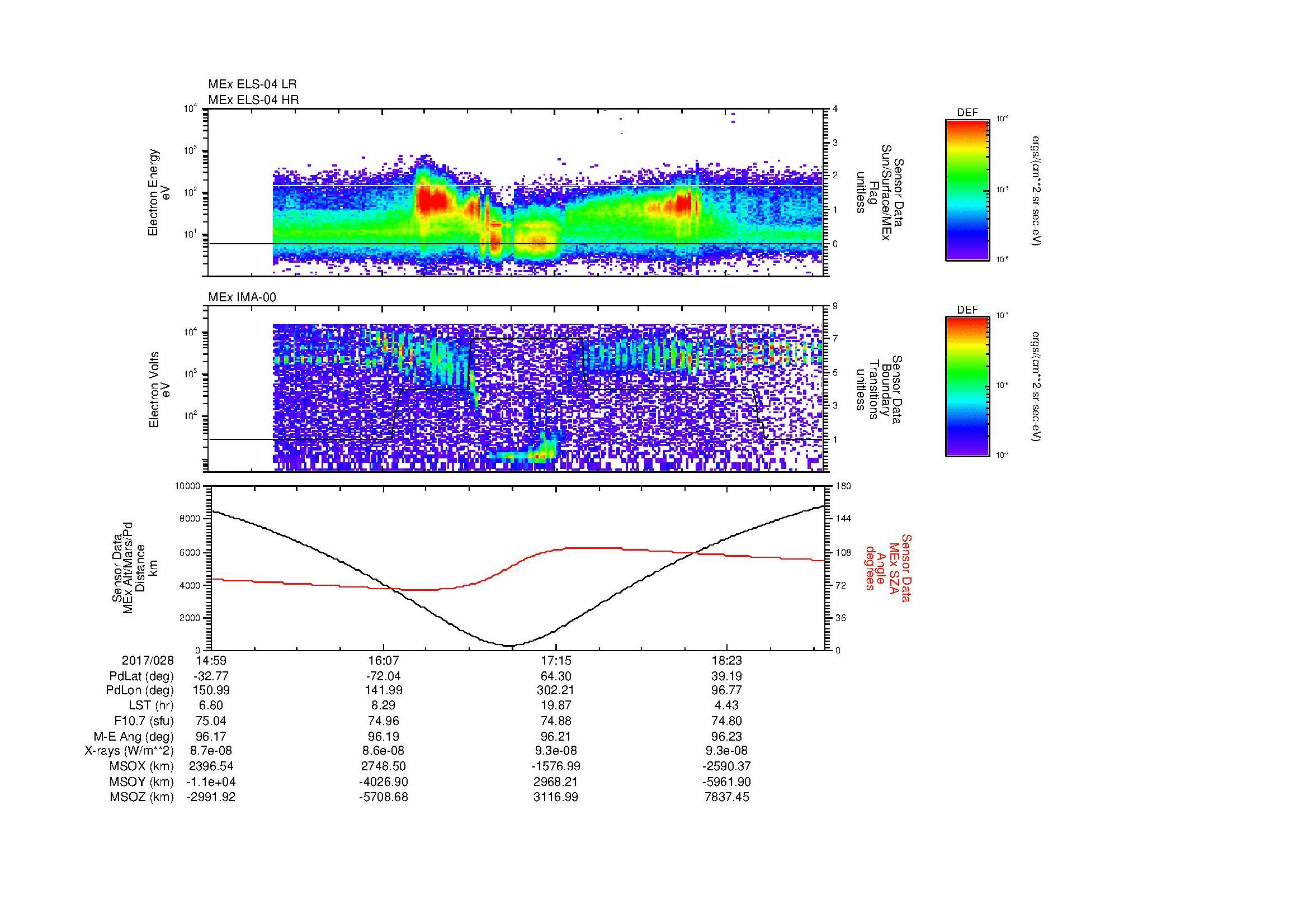This screenshot has height=924, width=1308.
Task: Click the 'MEx ELS-04 HR' title label
Action: coord(253,100)
